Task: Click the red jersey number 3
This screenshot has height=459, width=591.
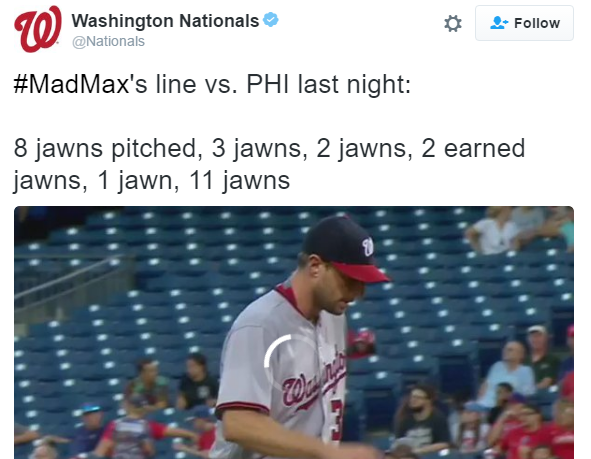Action: [x=337, y=418]
